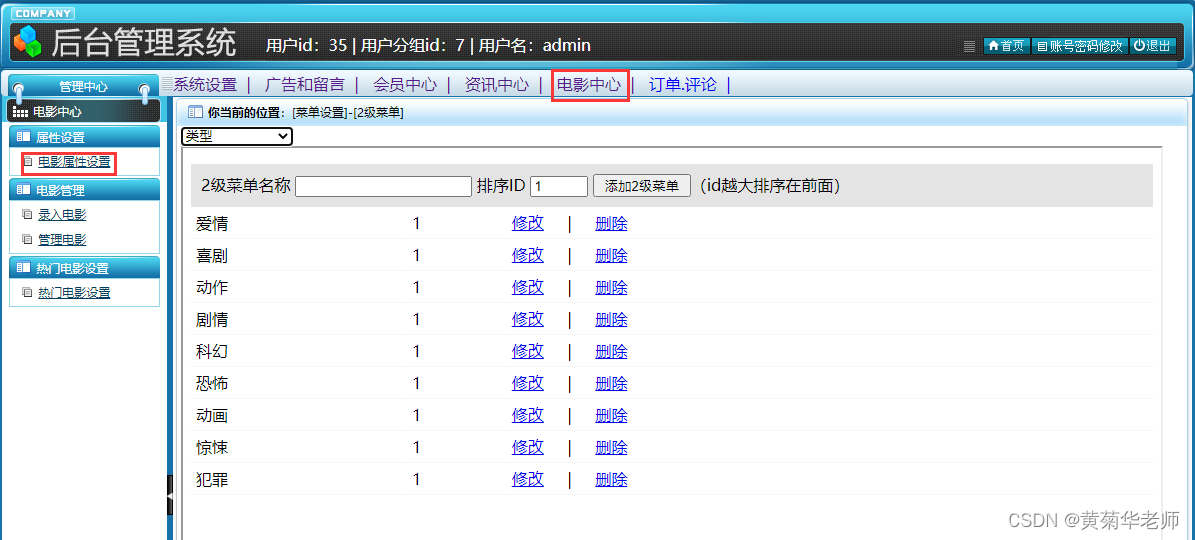This screenshot has width=1195, height=540.
Task: Open 管理电影 sidebar link
Action: pyautogui.click(x=62, y=240)
